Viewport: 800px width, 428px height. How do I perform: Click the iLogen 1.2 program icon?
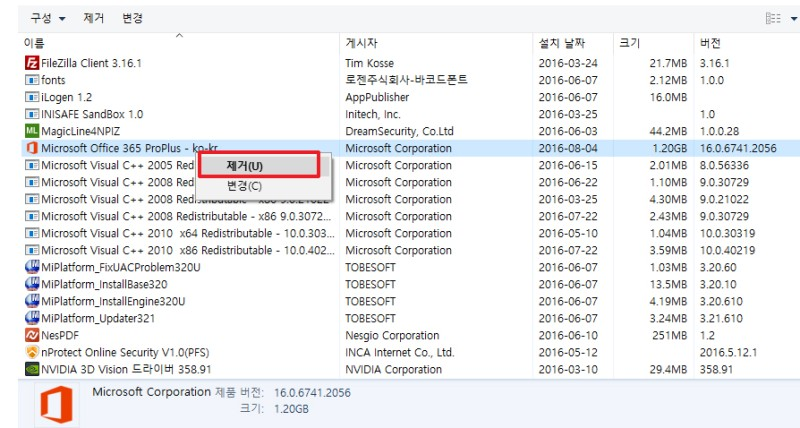tap(32, 97)
